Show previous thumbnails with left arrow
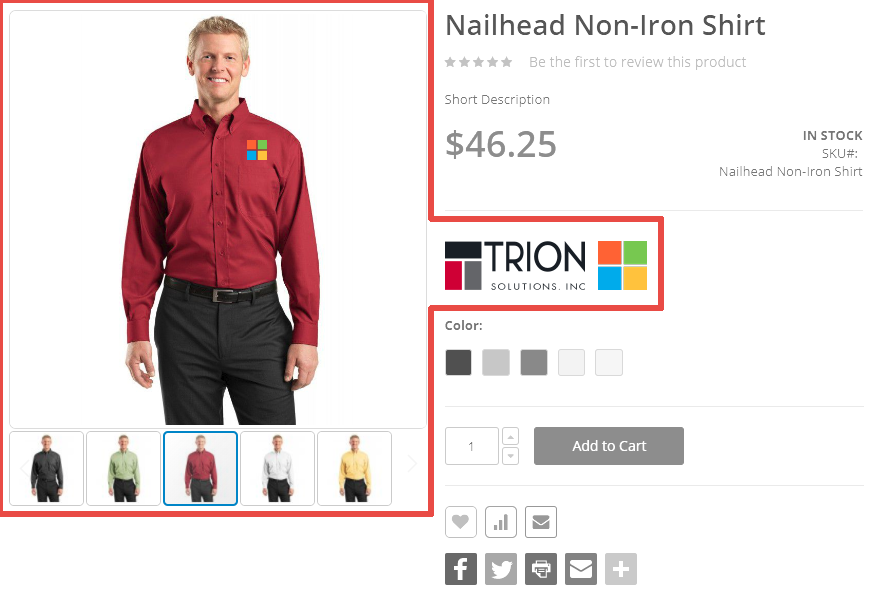Viewport: 873px width, 603px height. [23, 467]
